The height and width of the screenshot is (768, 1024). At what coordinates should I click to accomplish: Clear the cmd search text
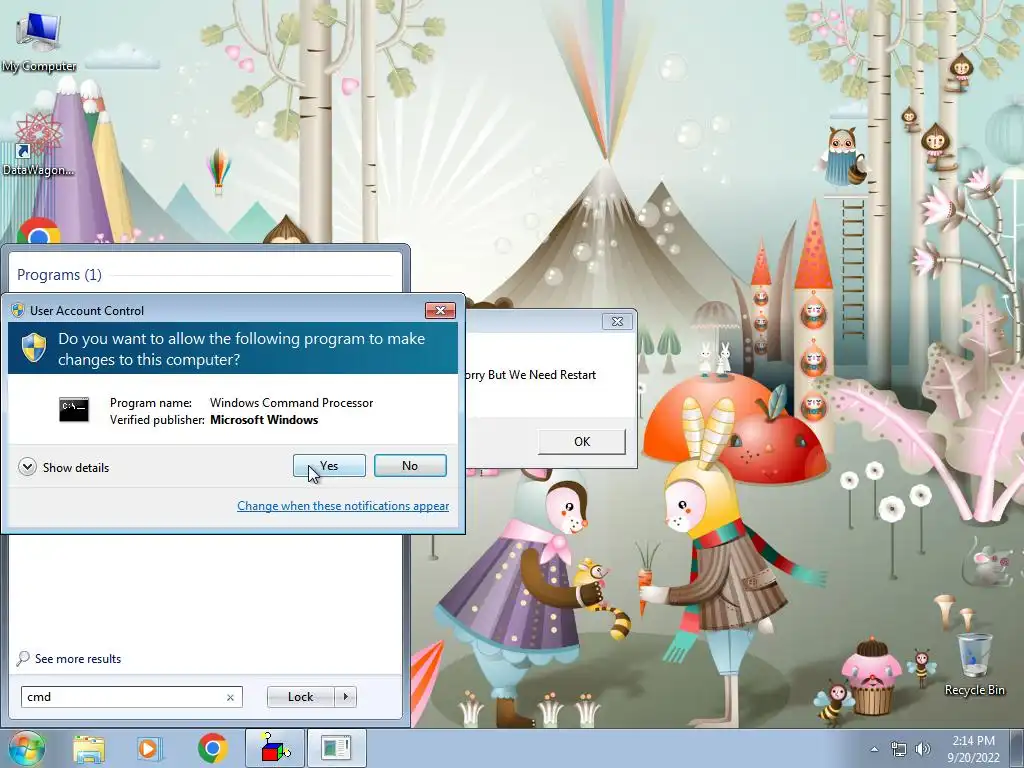[230, 697]
